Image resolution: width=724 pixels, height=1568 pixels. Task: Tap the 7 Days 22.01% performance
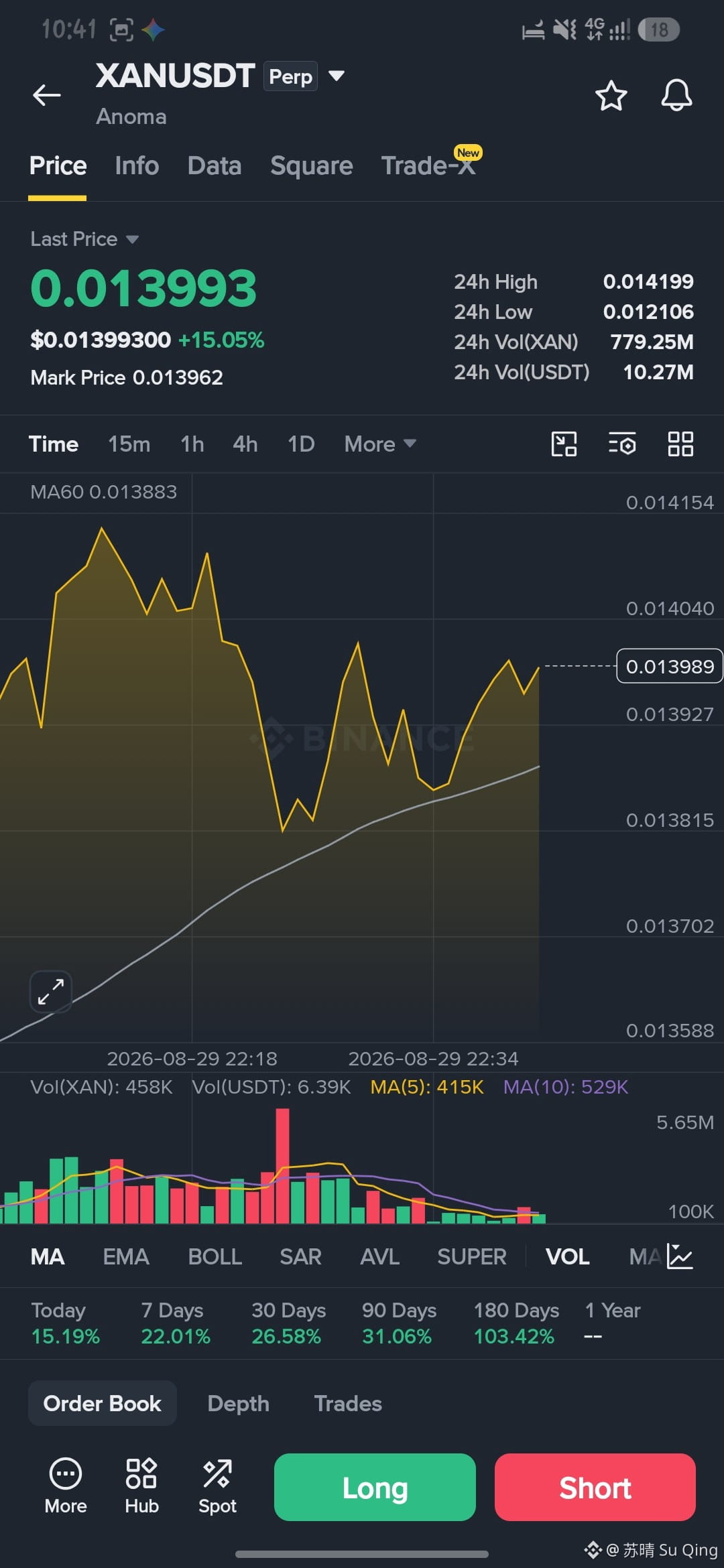click(176, 1323)
